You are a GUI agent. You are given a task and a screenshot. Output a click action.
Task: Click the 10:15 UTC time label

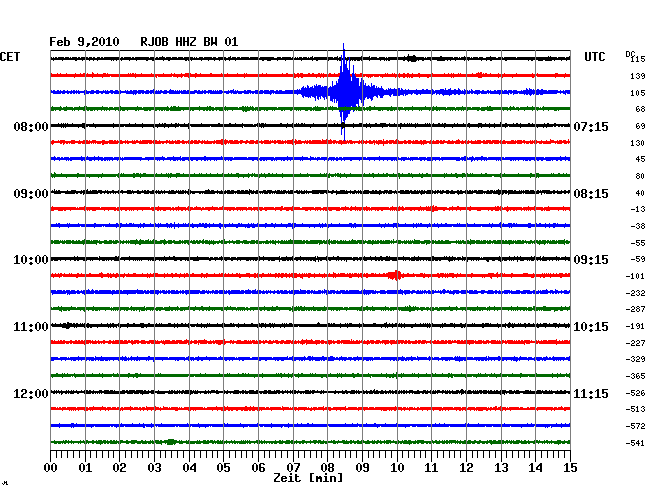point(591,327)
